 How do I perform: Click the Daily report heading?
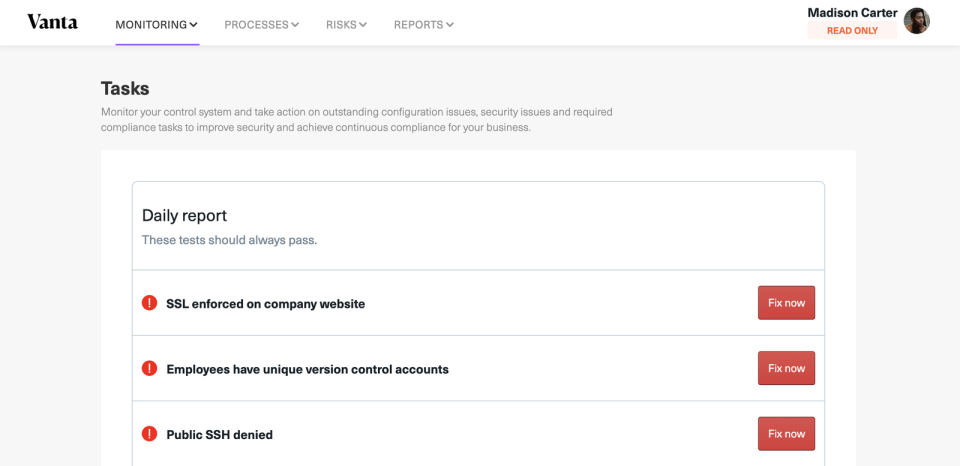(x=184, y=216)
